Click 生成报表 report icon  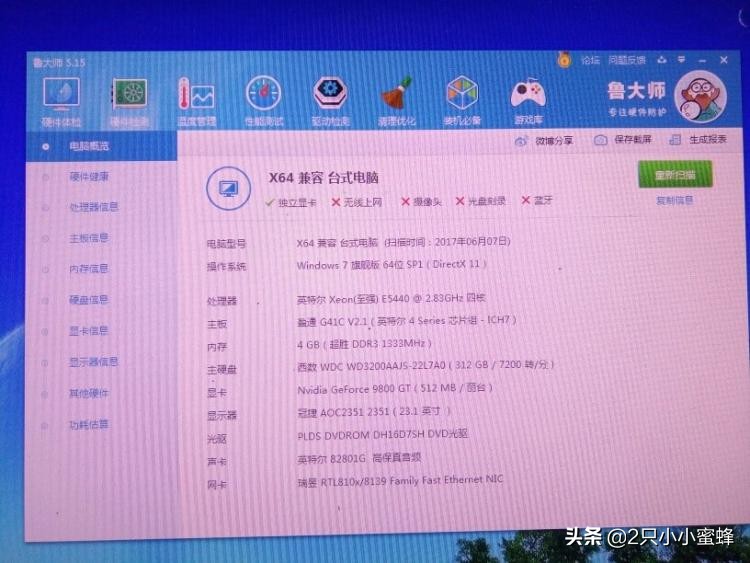click(x=674, y=140)
